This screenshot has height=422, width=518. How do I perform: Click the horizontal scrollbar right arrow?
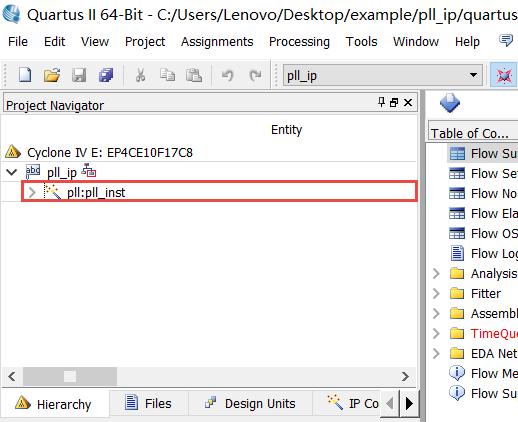tap(405, 376)
